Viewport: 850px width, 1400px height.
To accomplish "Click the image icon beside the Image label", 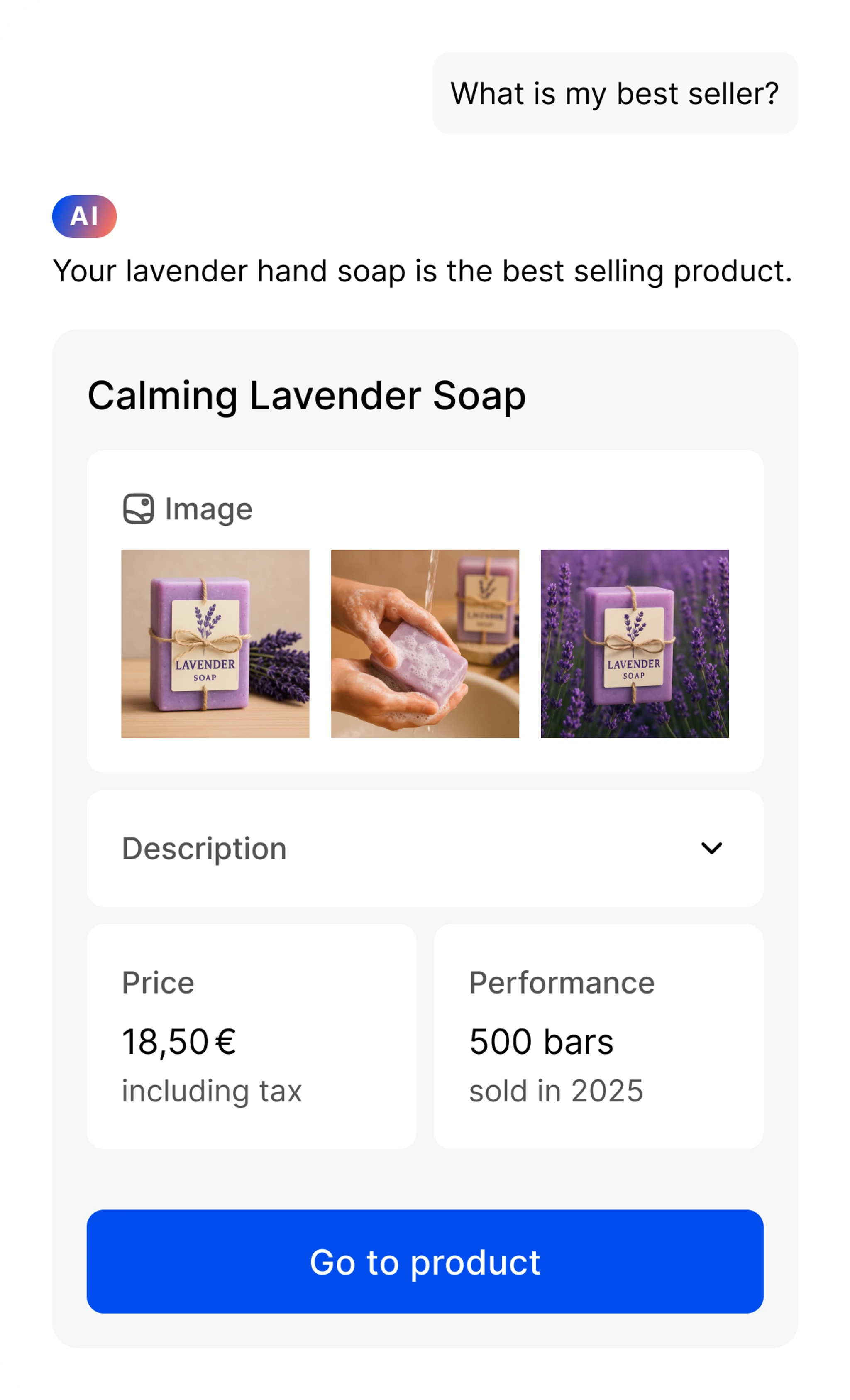I will tap(139, 509).
